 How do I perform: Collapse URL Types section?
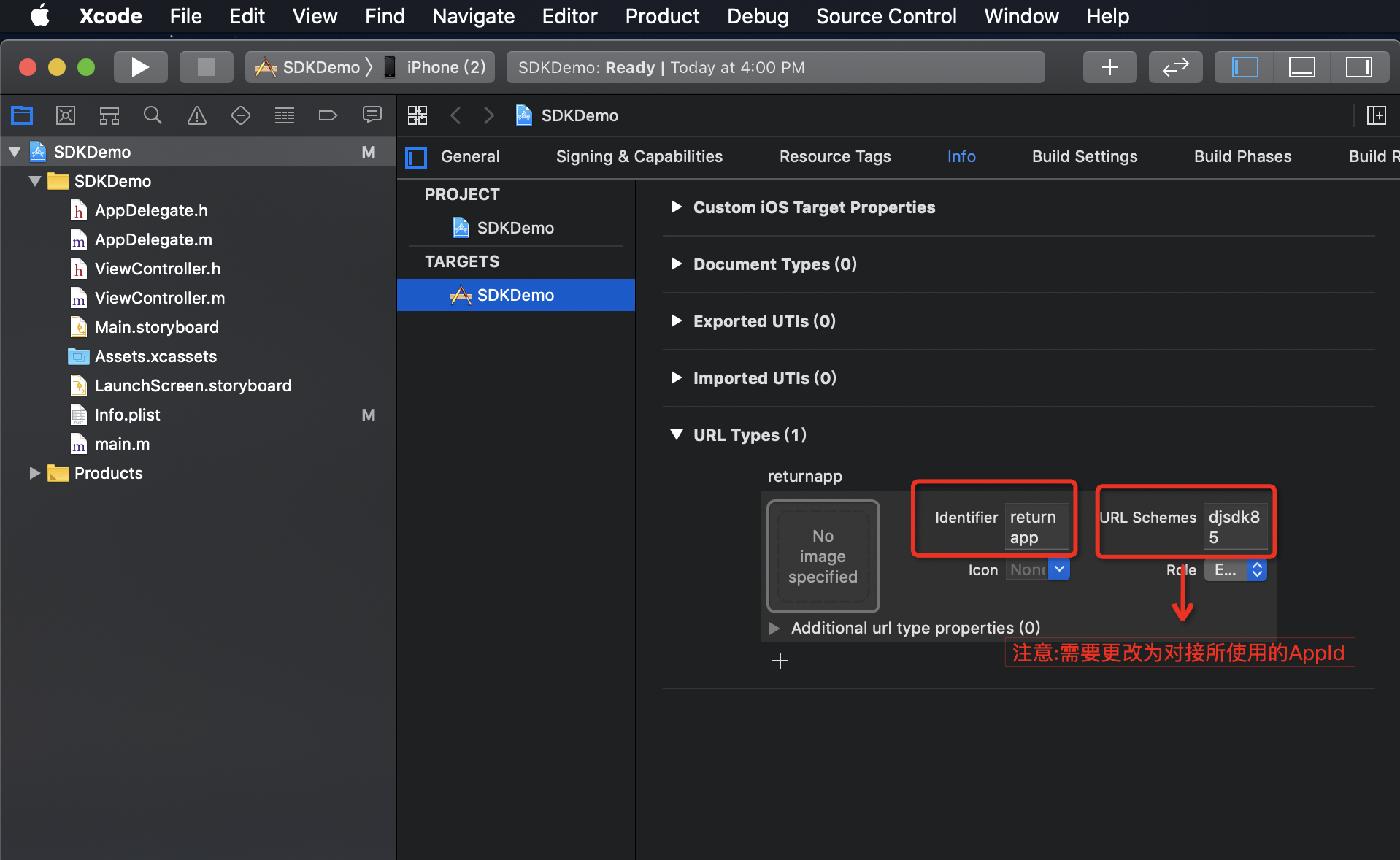pyautogui.click(x=677, y=435)
